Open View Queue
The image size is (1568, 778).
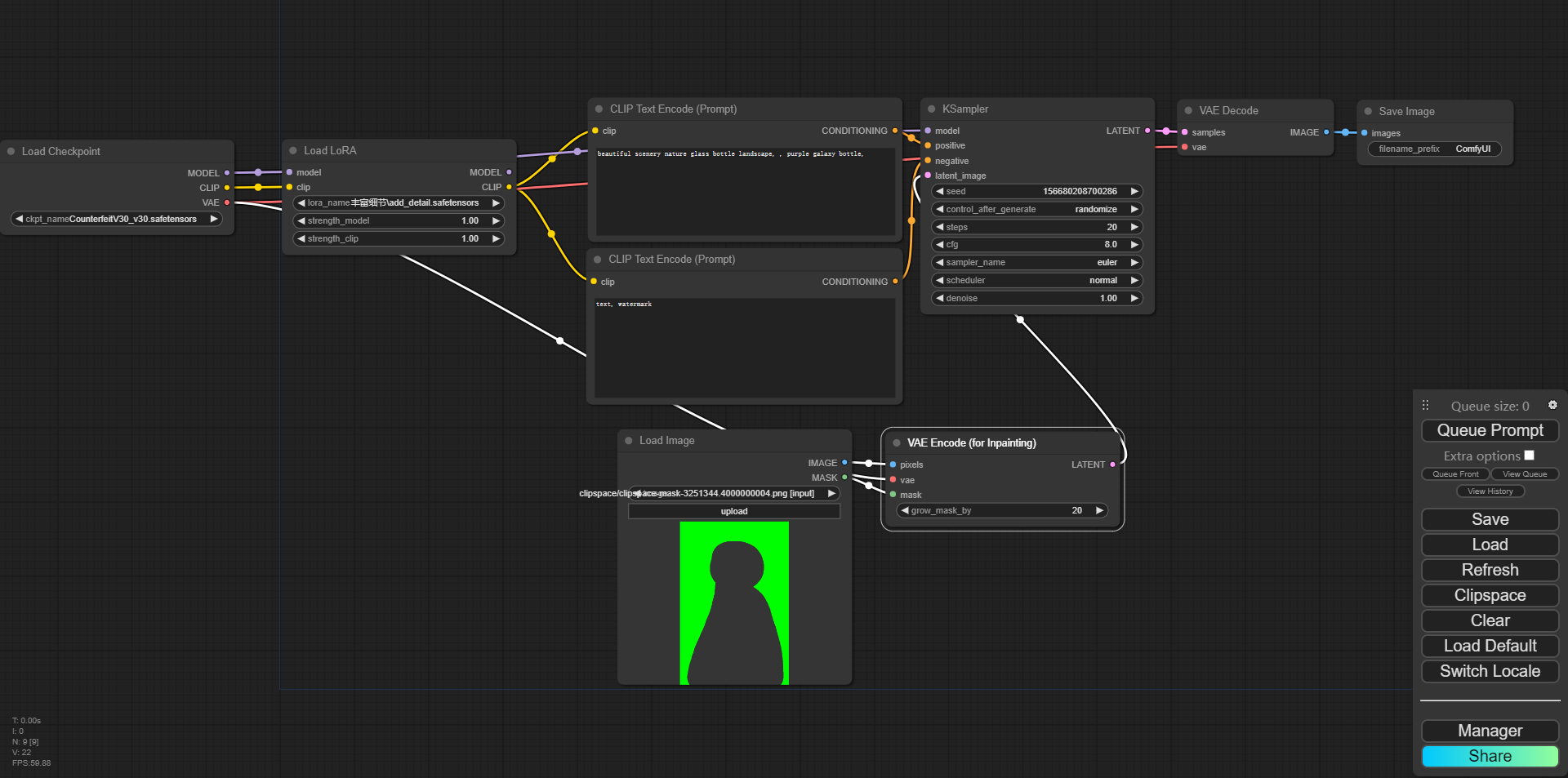pyautogui.click(x=1525, y=473)
